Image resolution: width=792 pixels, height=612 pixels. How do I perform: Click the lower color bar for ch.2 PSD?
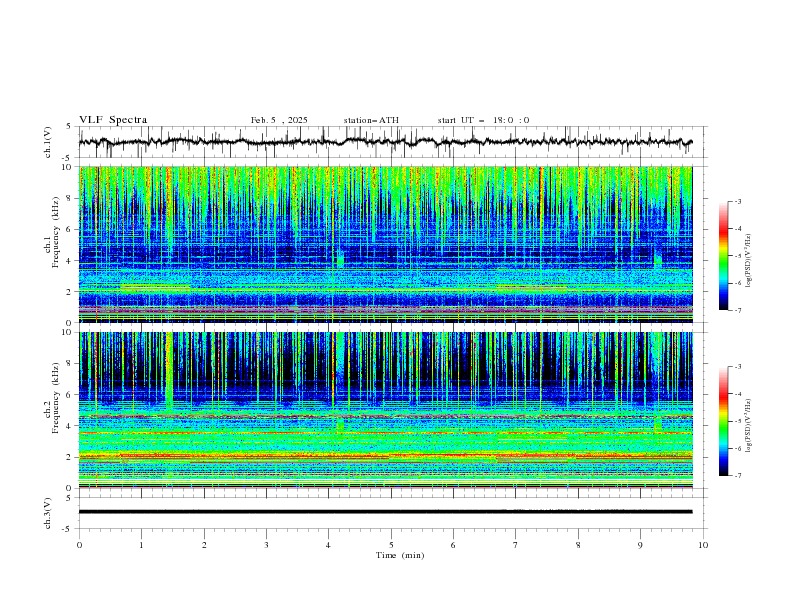(723, 421)
